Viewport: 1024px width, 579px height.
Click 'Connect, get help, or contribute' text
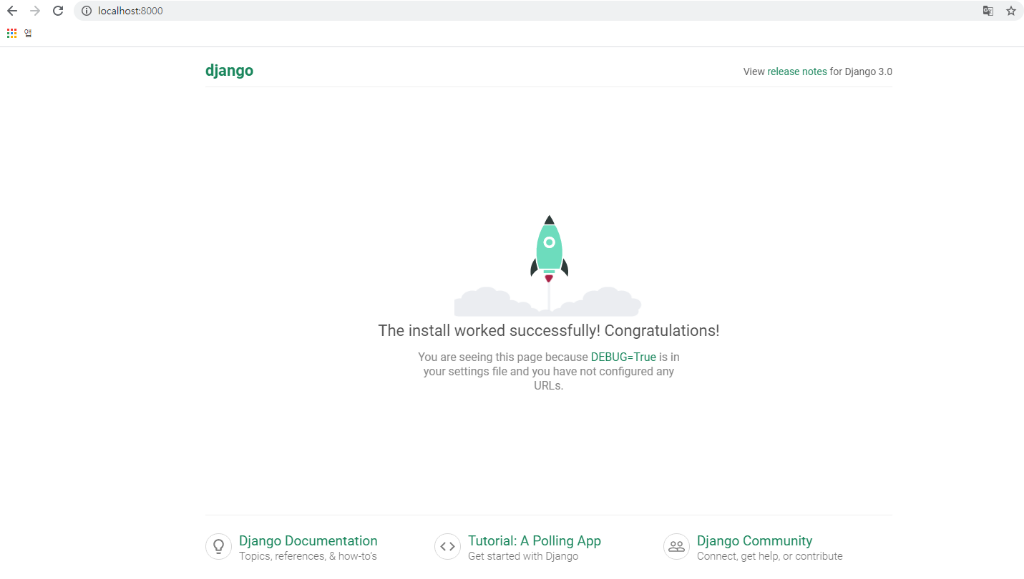coord(769,557)
